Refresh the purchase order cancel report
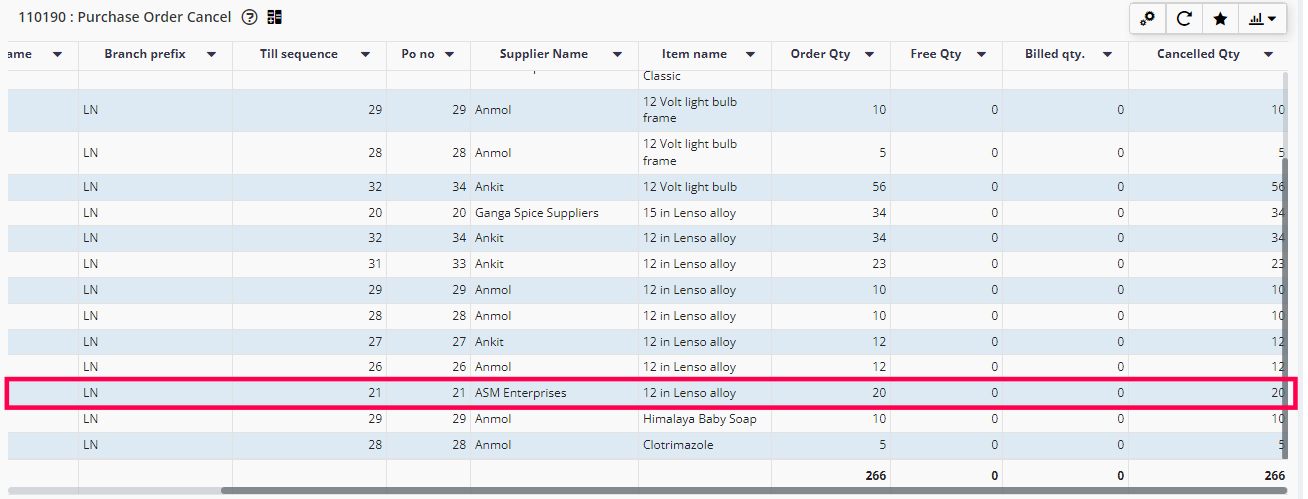This screenshot has height=499, width=1308. click(x=1184, y=18)
